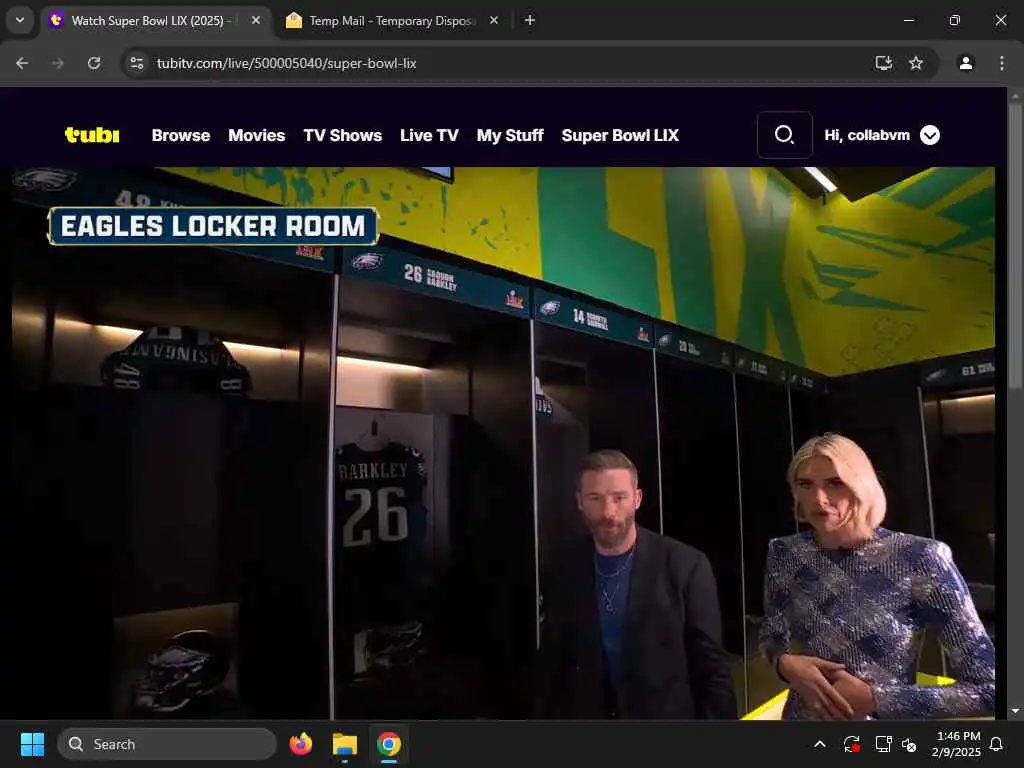This screenshot has height=768, width=1024.
Task: Click the scrollbar down arrow
Action: (1015, 711)
